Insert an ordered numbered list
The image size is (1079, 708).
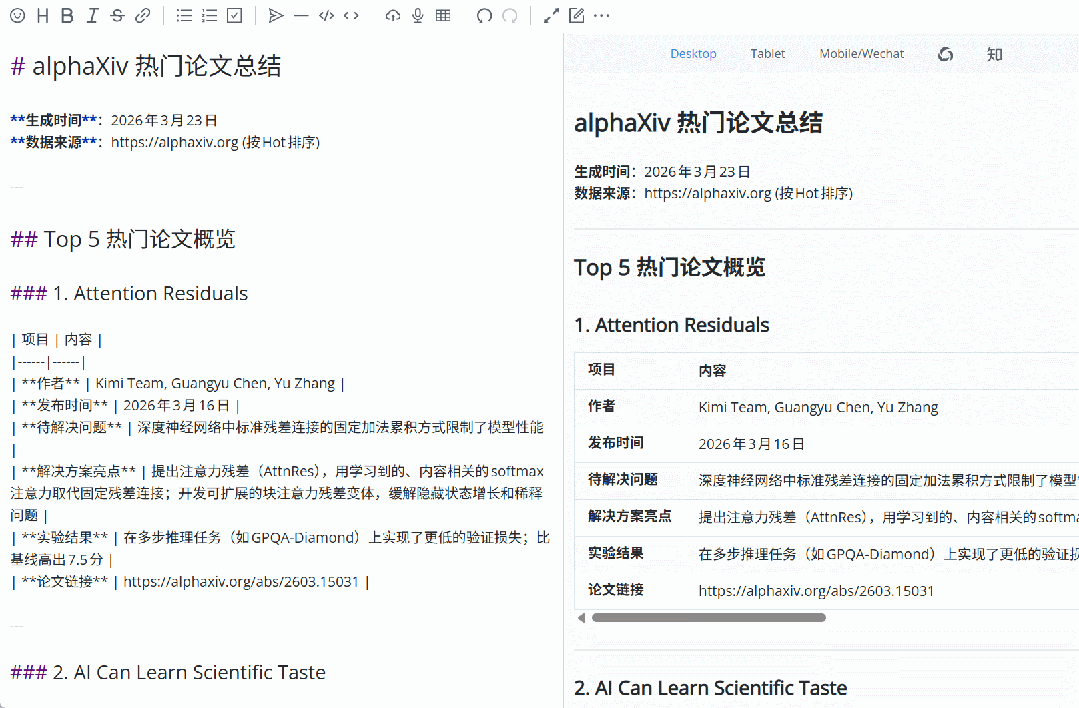pos(209,15)
